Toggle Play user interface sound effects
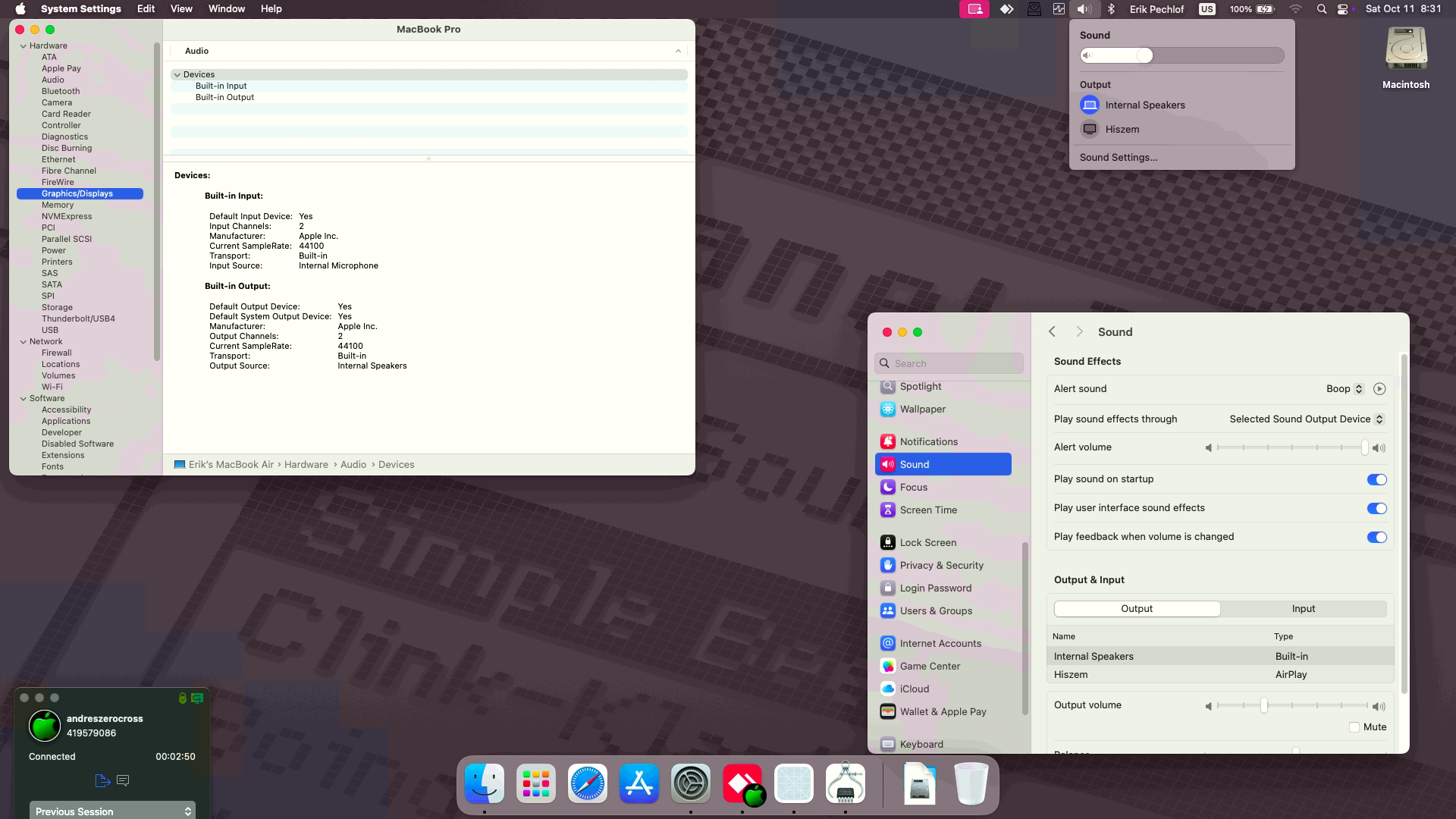The width and height of the screenshot is (1456, 819). click(x=1376, y=508)
